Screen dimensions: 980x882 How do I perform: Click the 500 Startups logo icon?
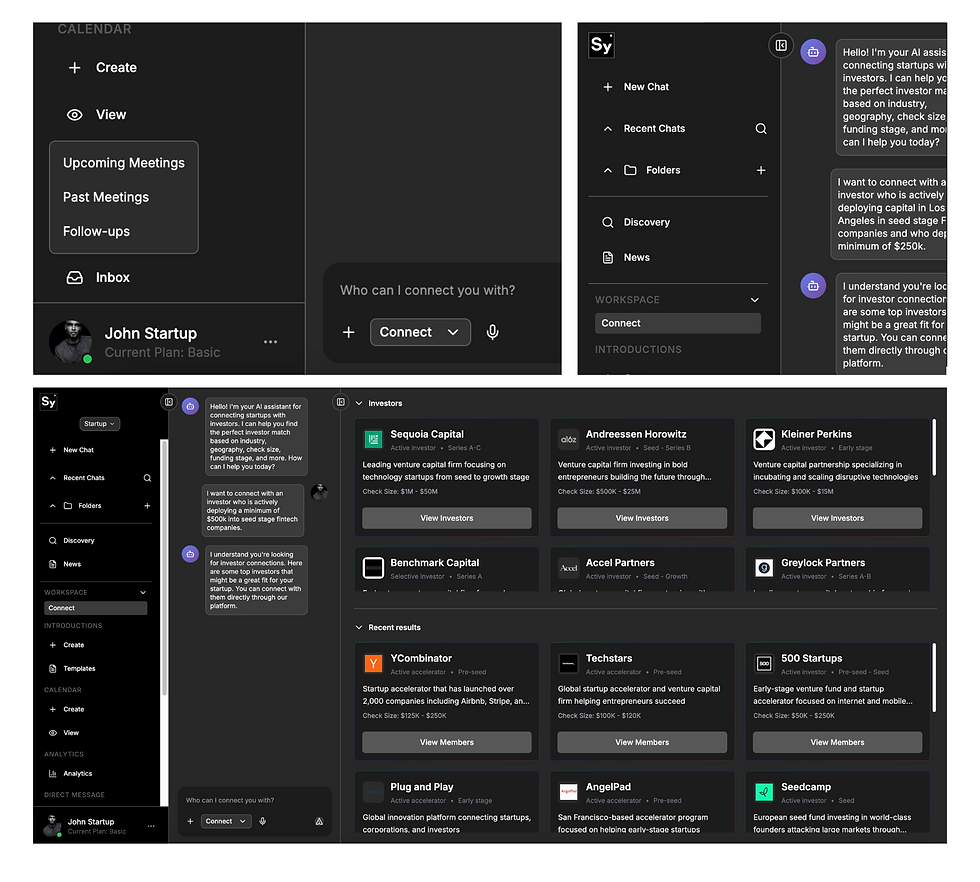[764, 664]
